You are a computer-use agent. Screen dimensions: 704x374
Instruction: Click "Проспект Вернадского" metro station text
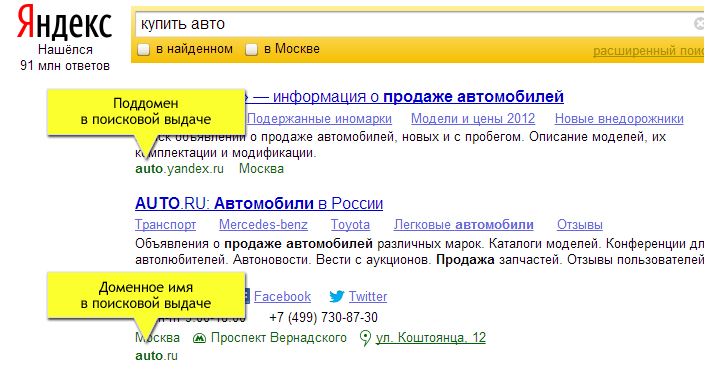click(x=278, y=338)
